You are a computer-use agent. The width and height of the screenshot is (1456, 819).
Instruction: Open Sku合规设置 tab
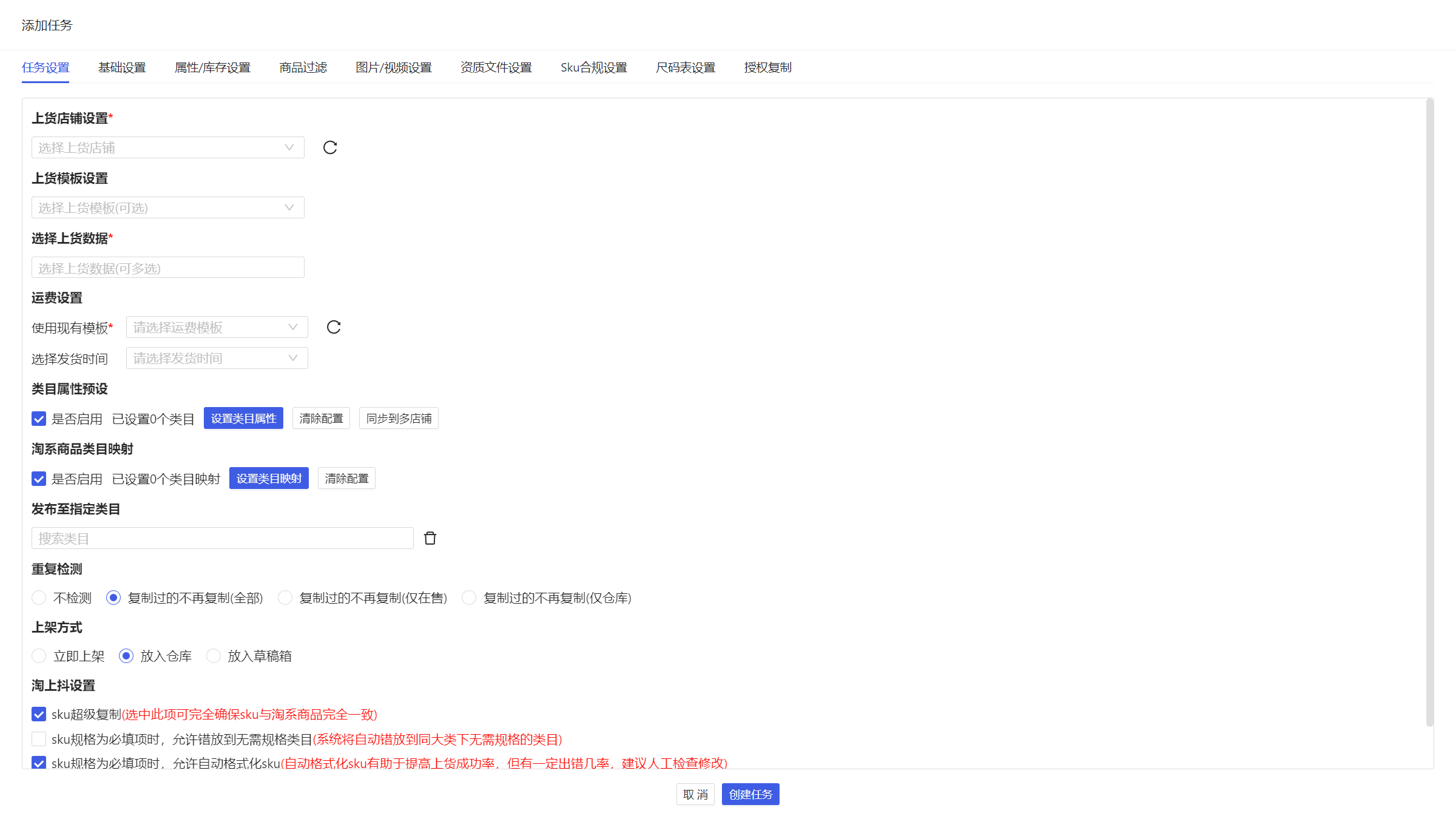[593, 67]
